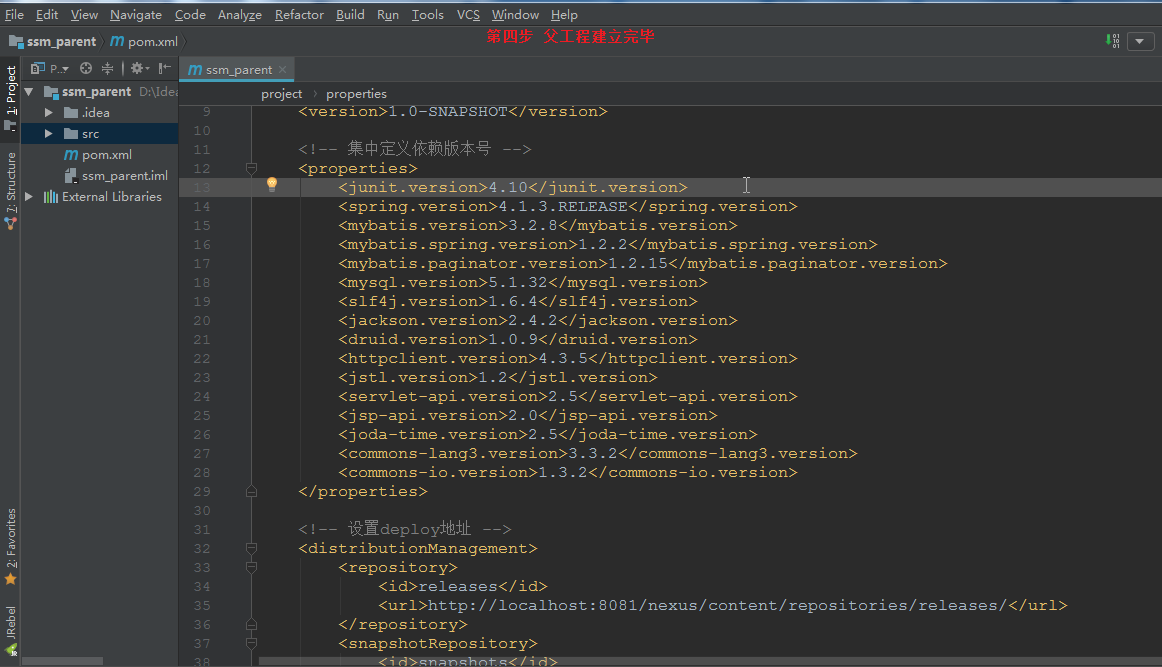Fold the snapshotRepository block at line 37
Image resolution: width=1162 pixels, height=667 pixels.
[251, 643]
